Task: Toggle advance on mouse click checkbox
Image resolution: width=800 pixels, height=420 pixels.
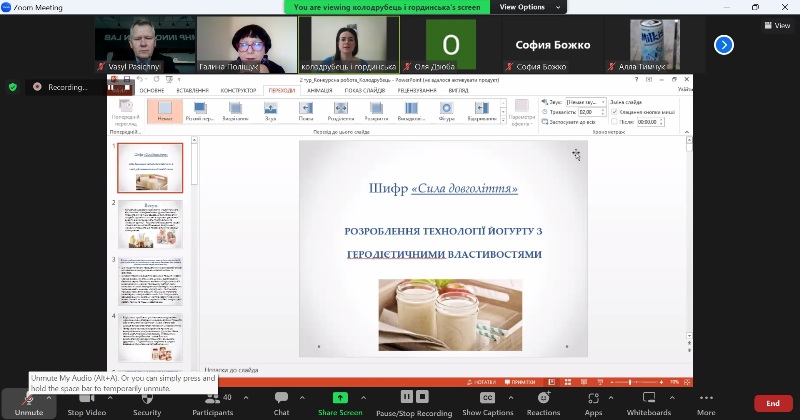Action: coord(614,112)
